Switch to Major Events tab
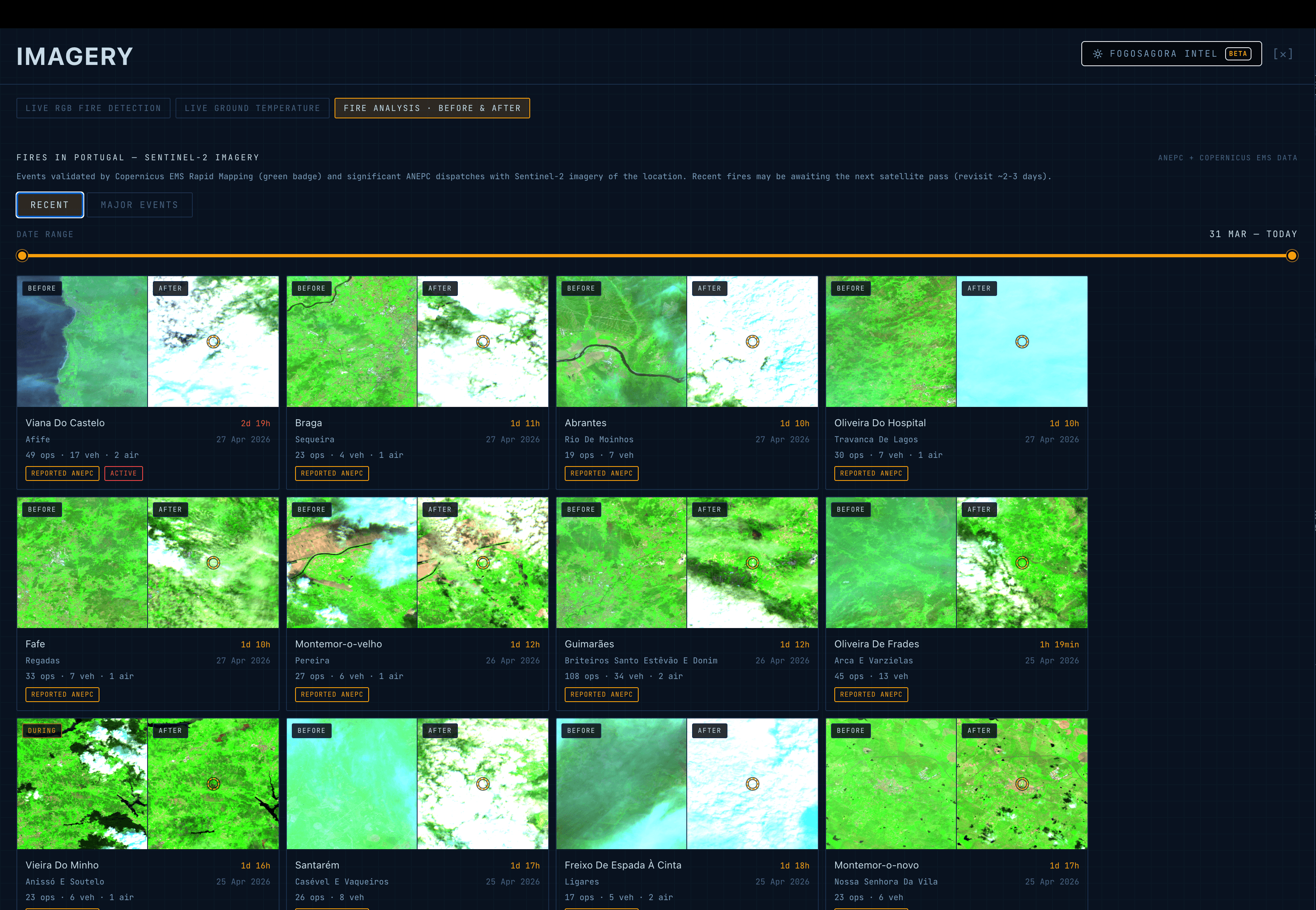This screenshot has height=910, width=1316. (140, 205)
